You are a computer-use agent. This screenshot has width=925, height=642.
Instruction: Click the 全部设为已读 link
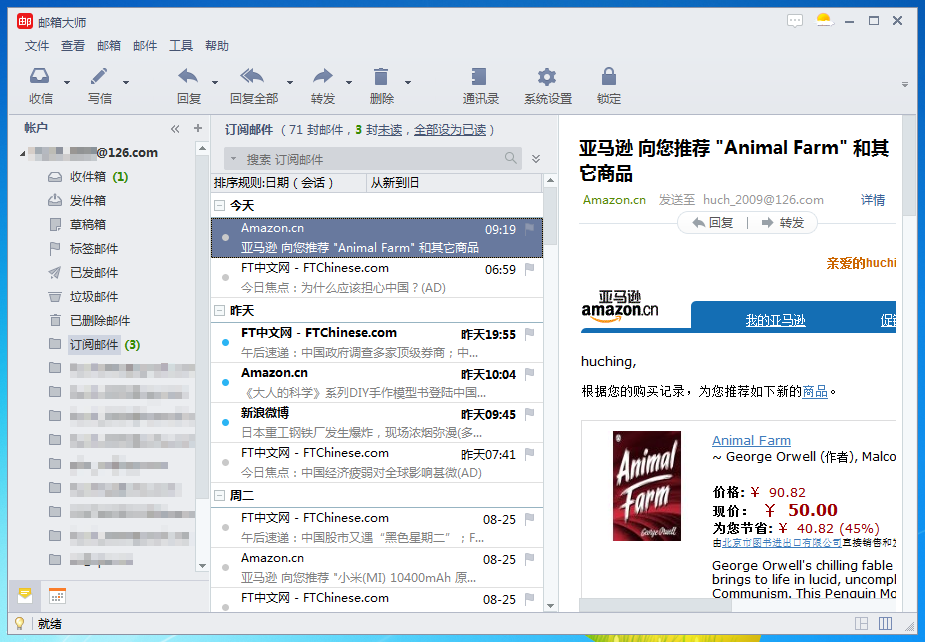click(450, 130)
